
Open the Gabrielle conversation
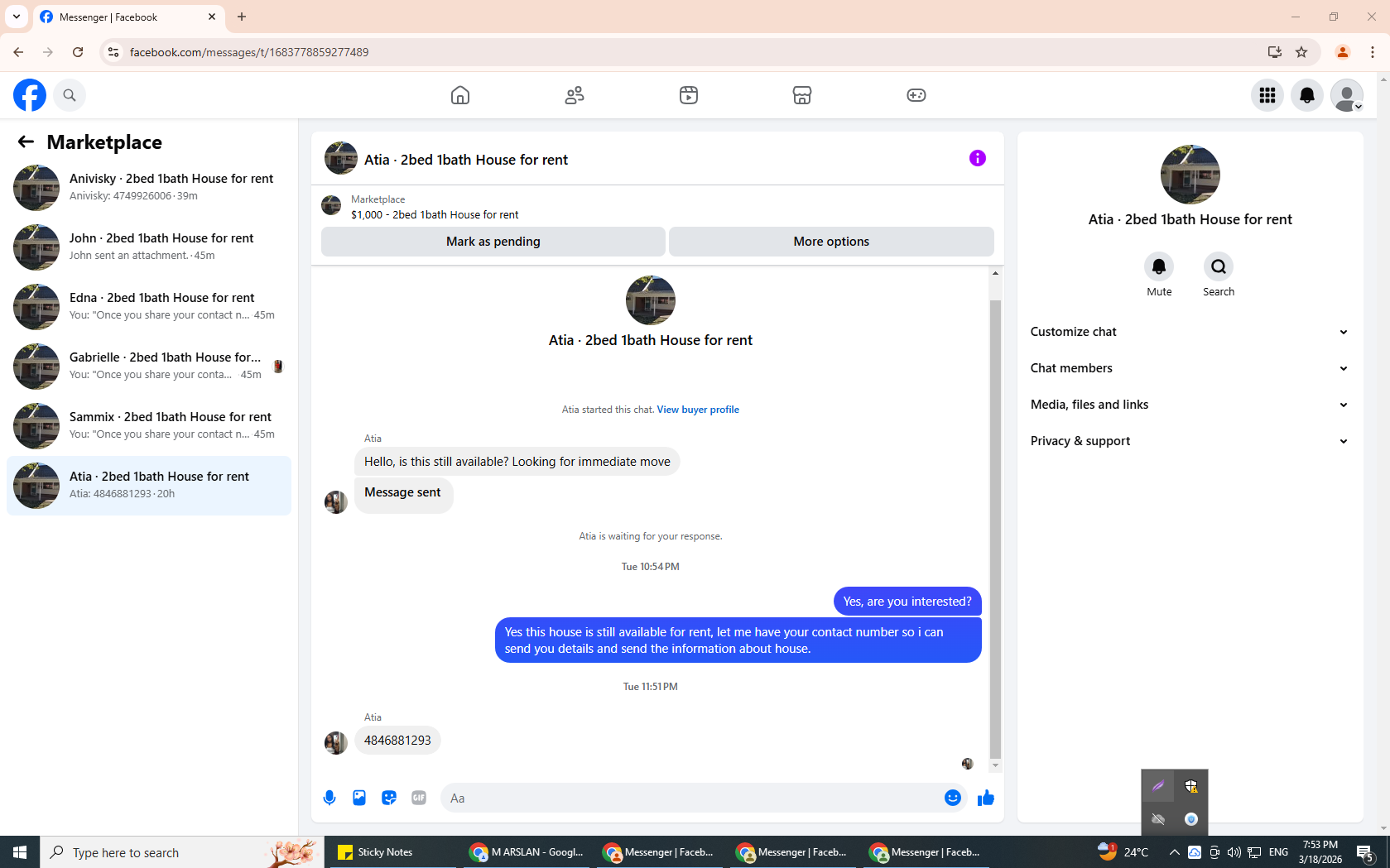(x=149, y=367)
